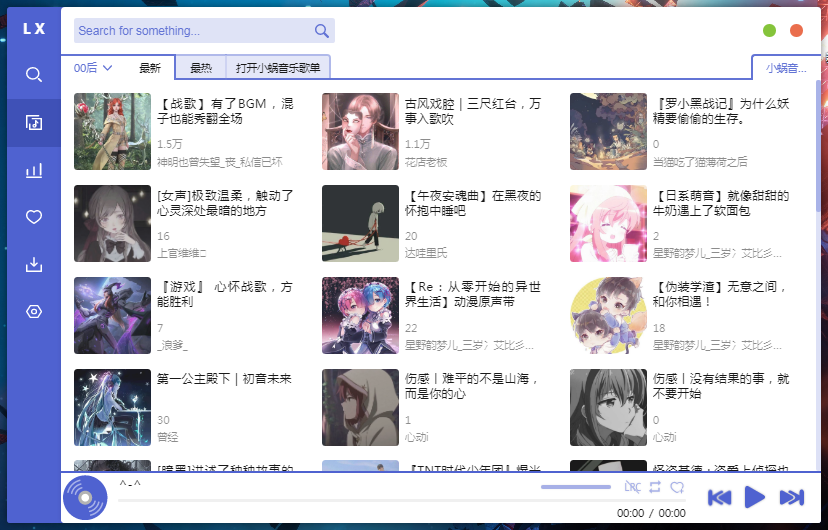Toggle desktop lyrics LRC icon
828x530 pixels.
(632, 487)
